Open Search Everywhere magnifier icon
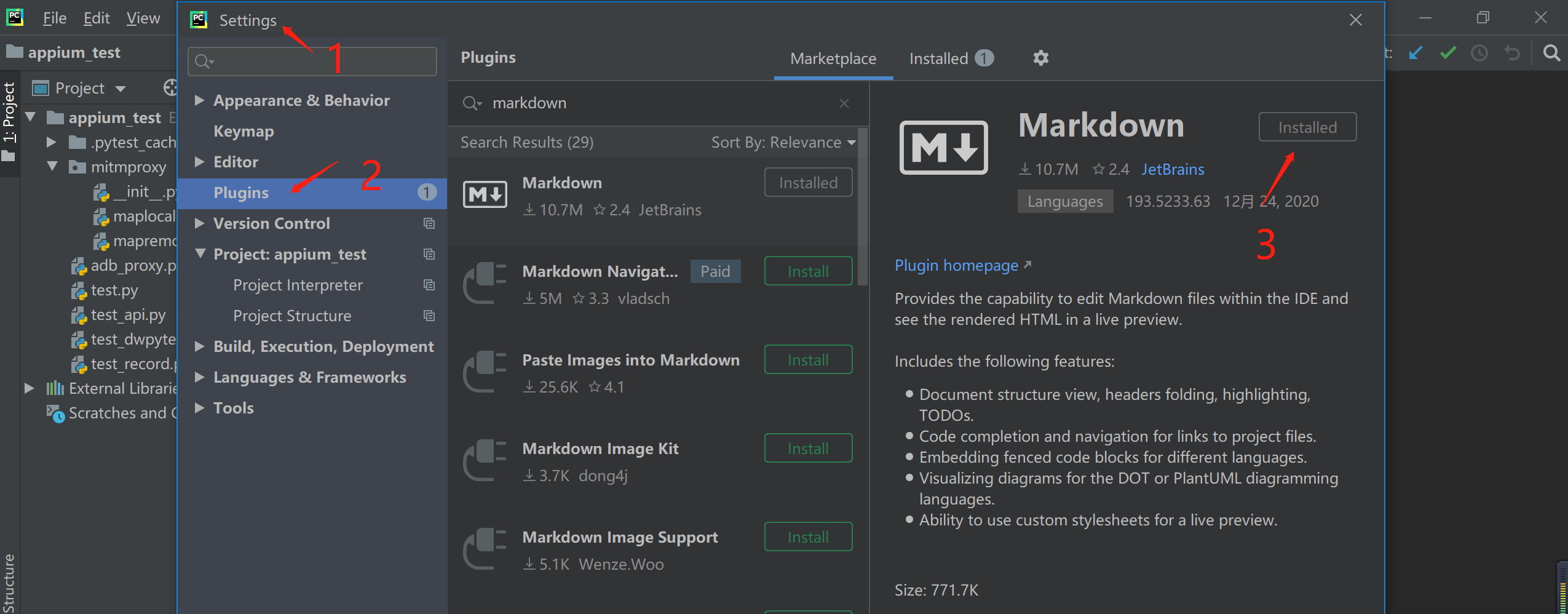Screen dimensions: 1568x614 (1551, 54)
